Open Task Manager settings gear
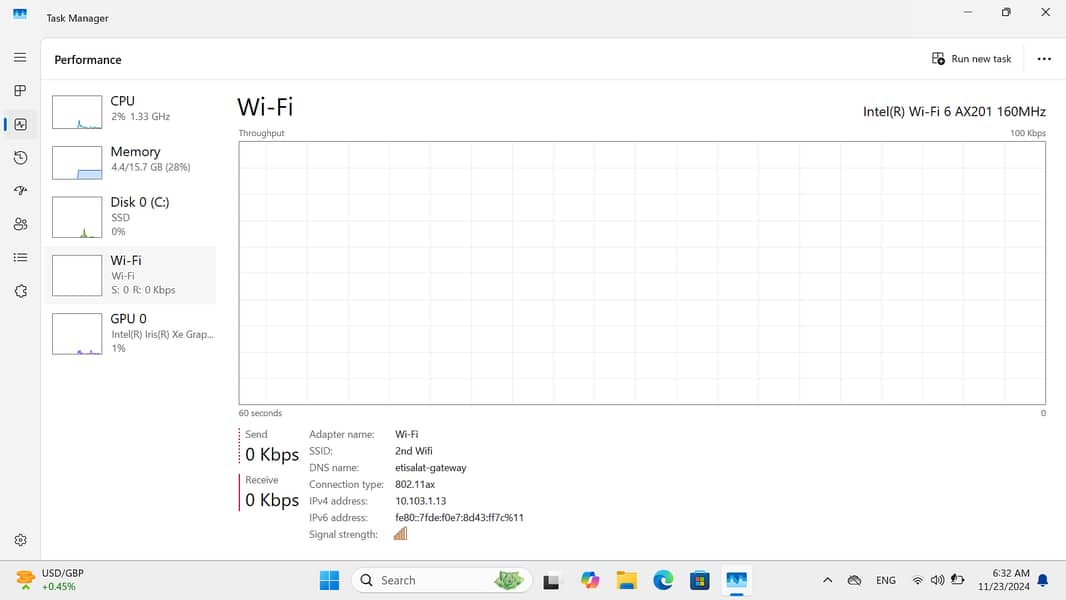This screenshot has height=600, width=1066. (20, 540)
